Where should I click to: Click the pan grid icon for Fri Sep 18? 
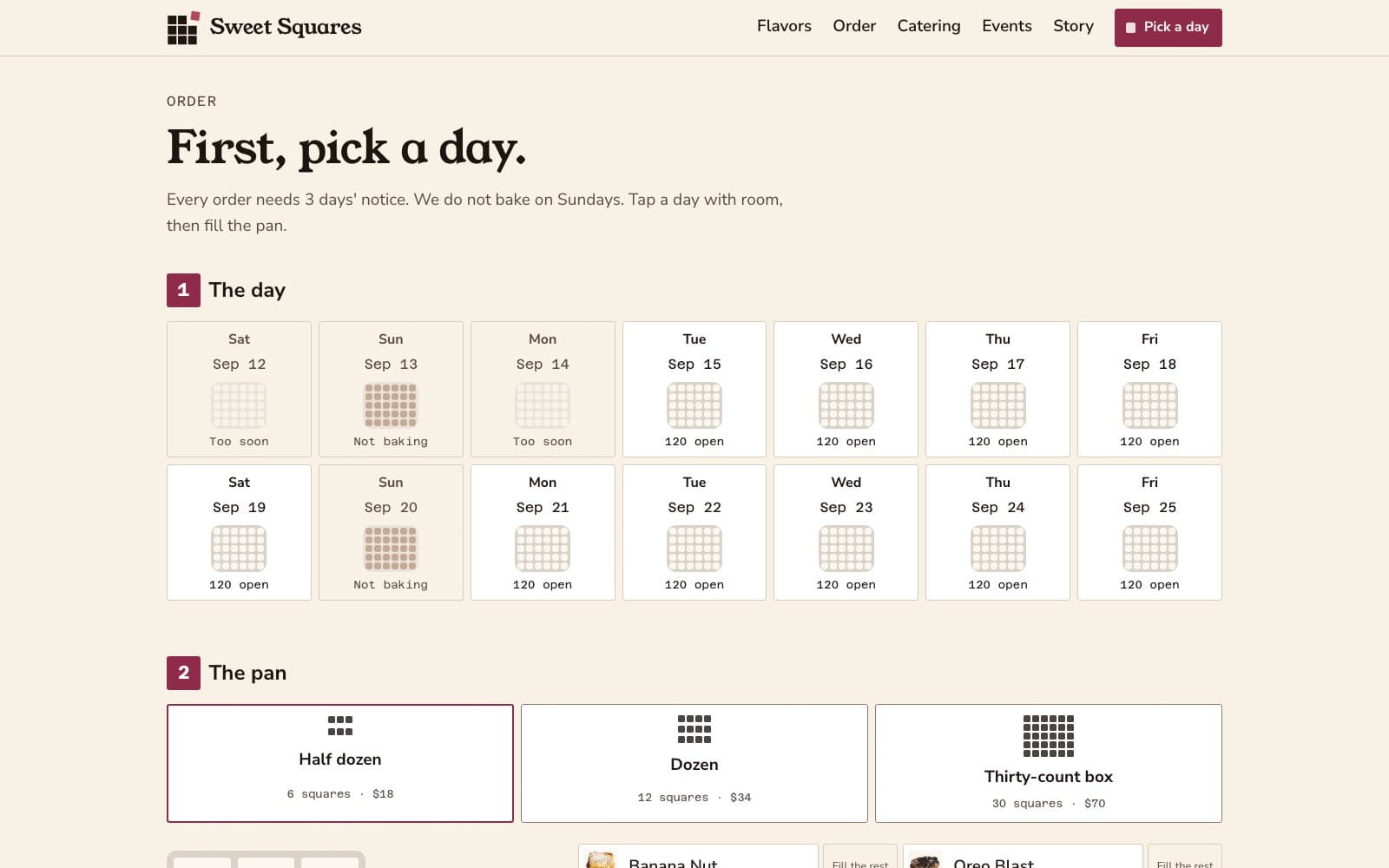[1149, 405]
